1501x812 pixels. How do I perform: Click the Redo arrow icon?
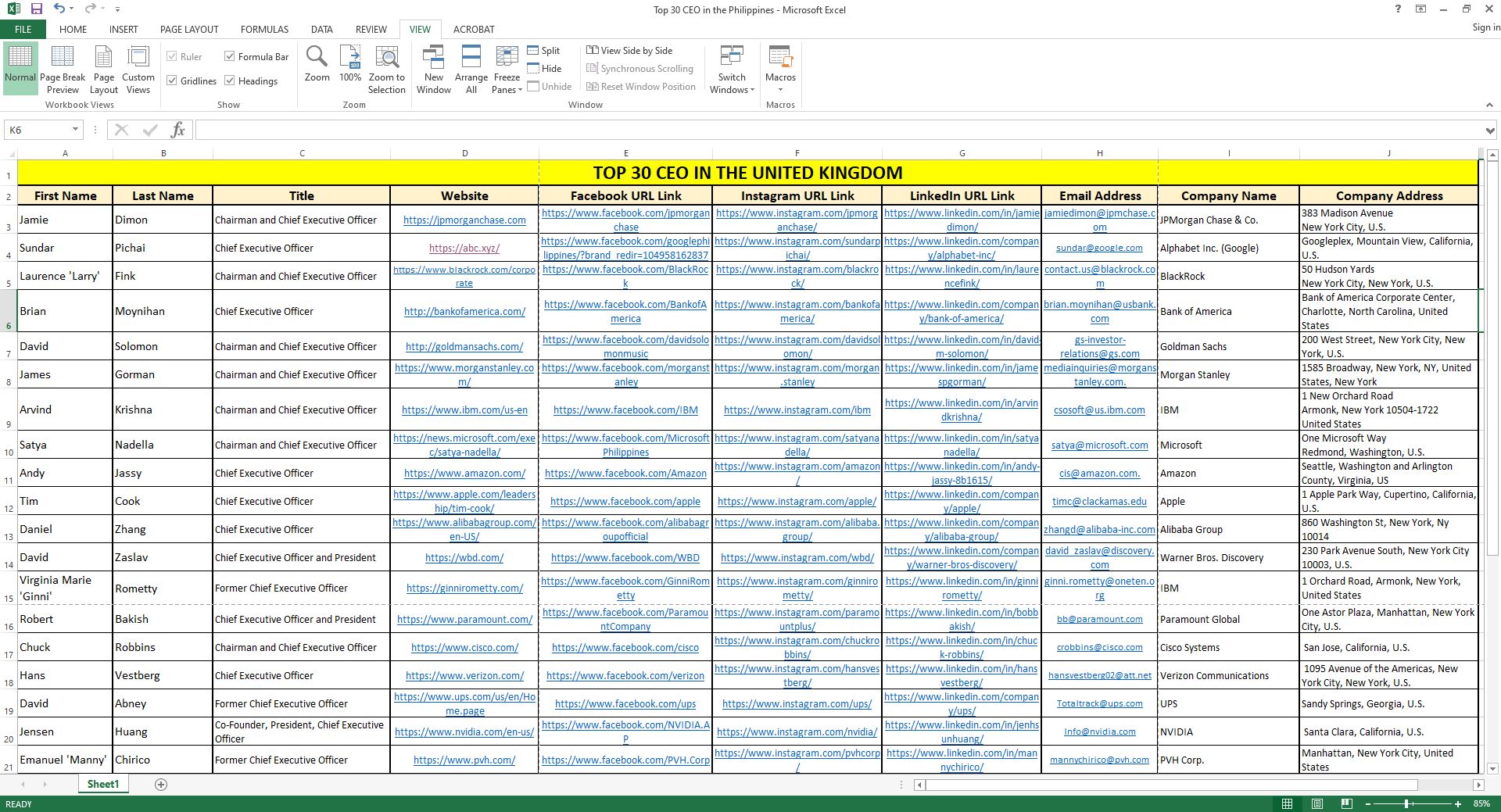(90, 9)
